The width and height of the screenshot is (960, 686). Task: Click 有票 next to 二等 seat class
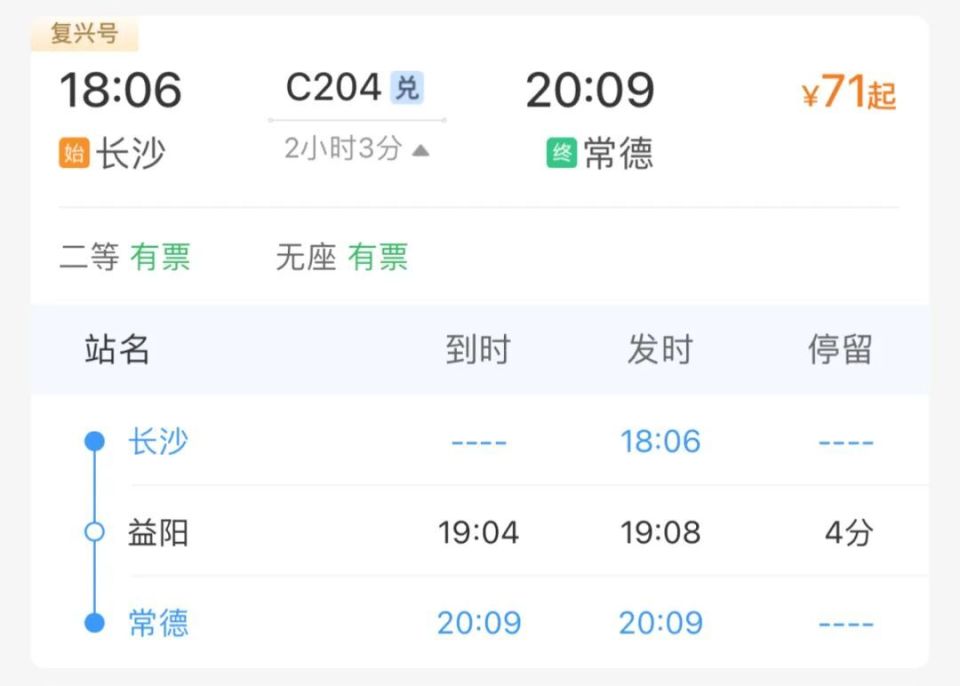pyautogui.click(x=161, y=257)
